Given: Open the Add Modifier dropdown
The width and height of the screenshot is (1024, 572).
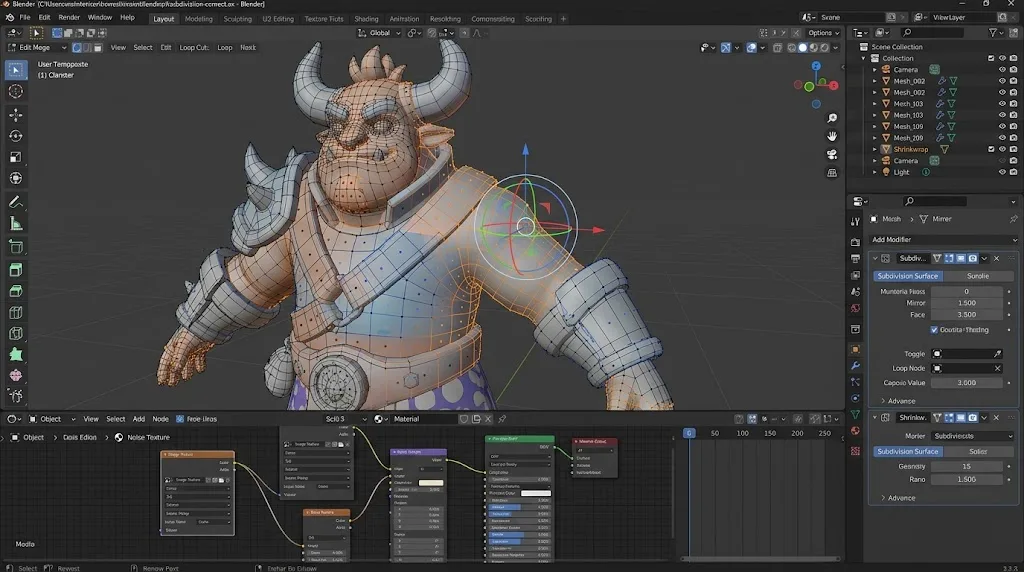Looking at the screenshot, I should pyautogui.click(x=944, y=240).
